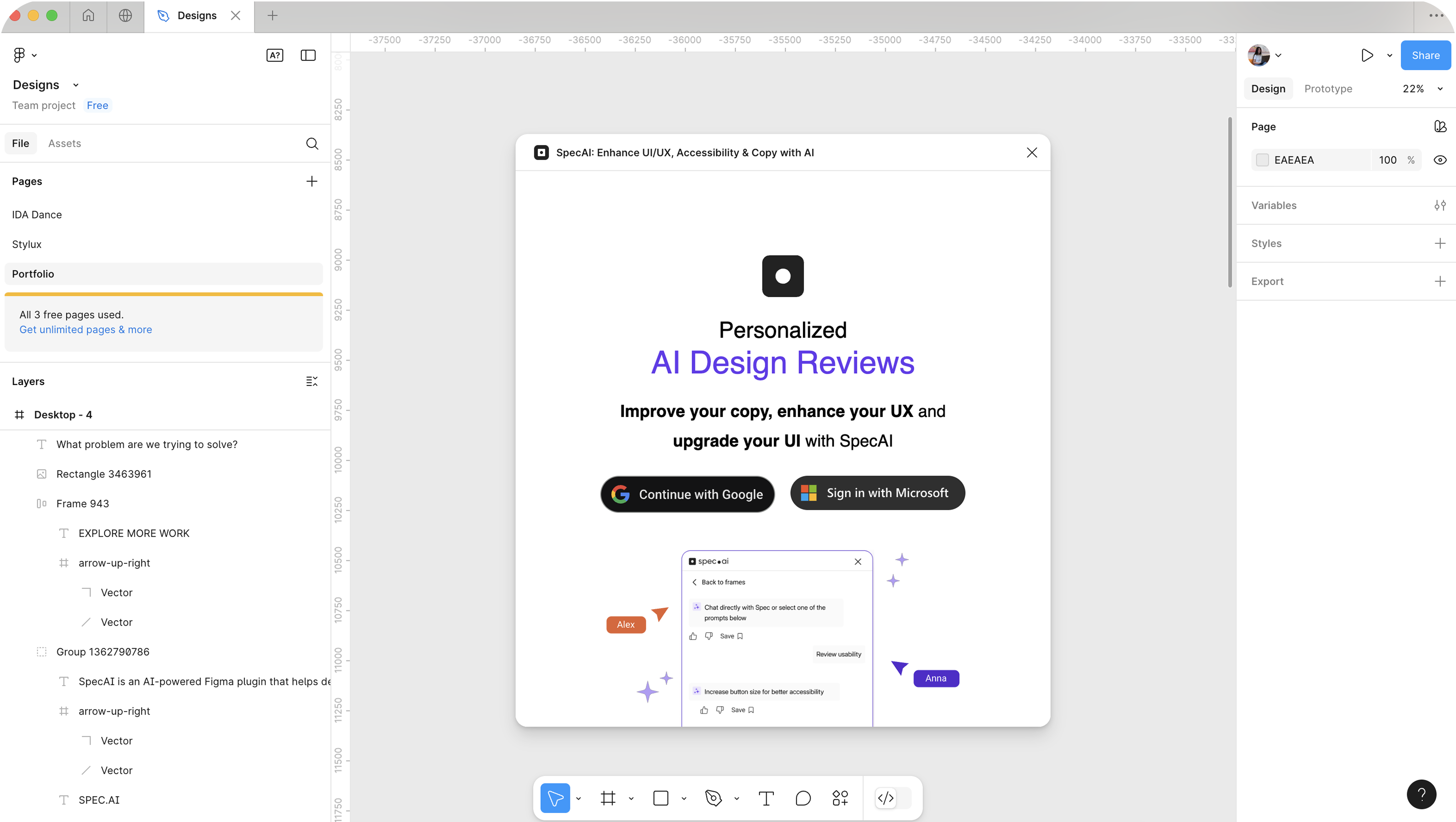Open the Actions resources tool
The height and width of the screenshot is (822, 1456).
(840, 798)
